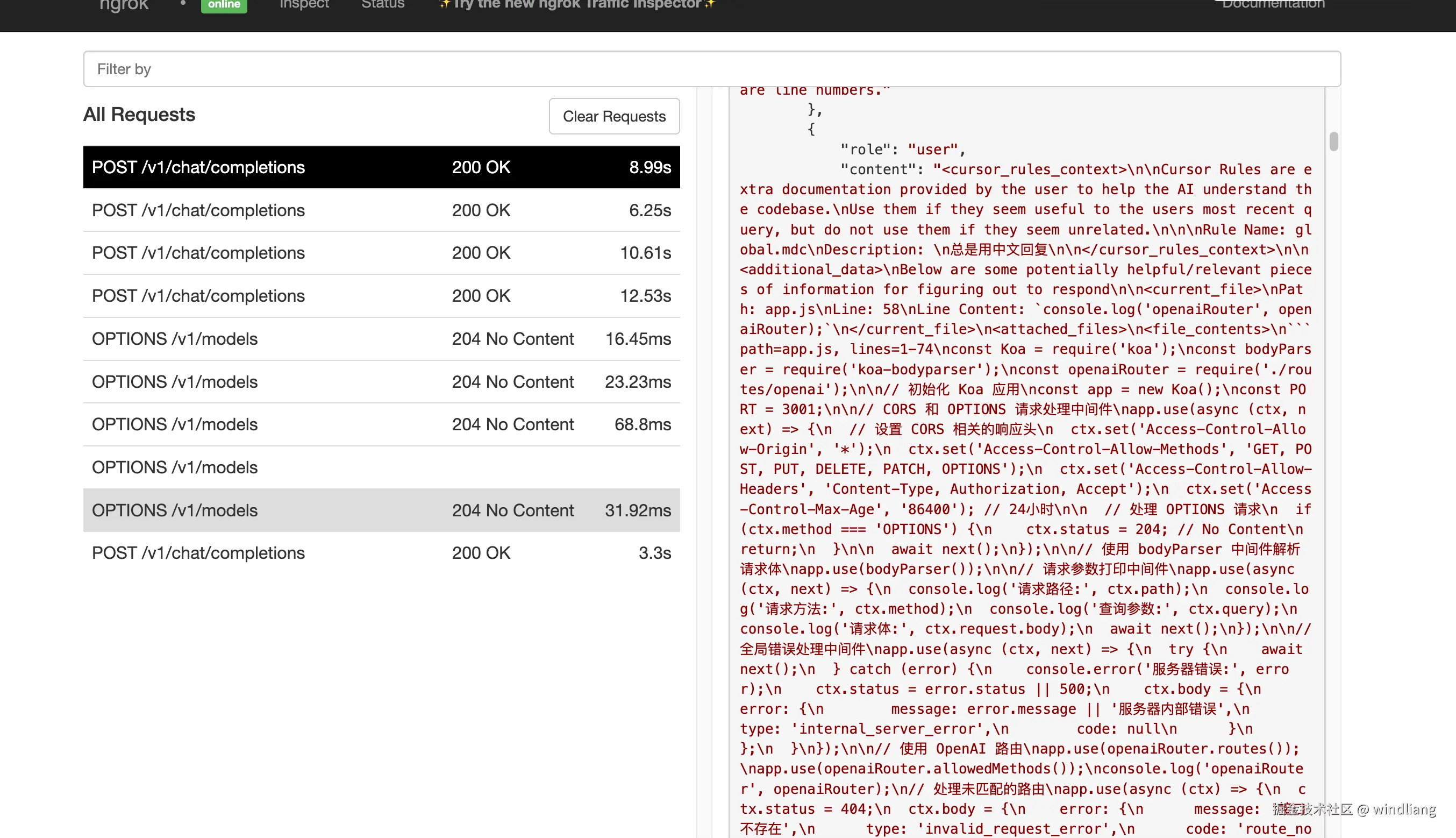Click the ngrok logo
Image resolution: width=1456 pixels, height=838 pixels.
[x=124, y=6]
